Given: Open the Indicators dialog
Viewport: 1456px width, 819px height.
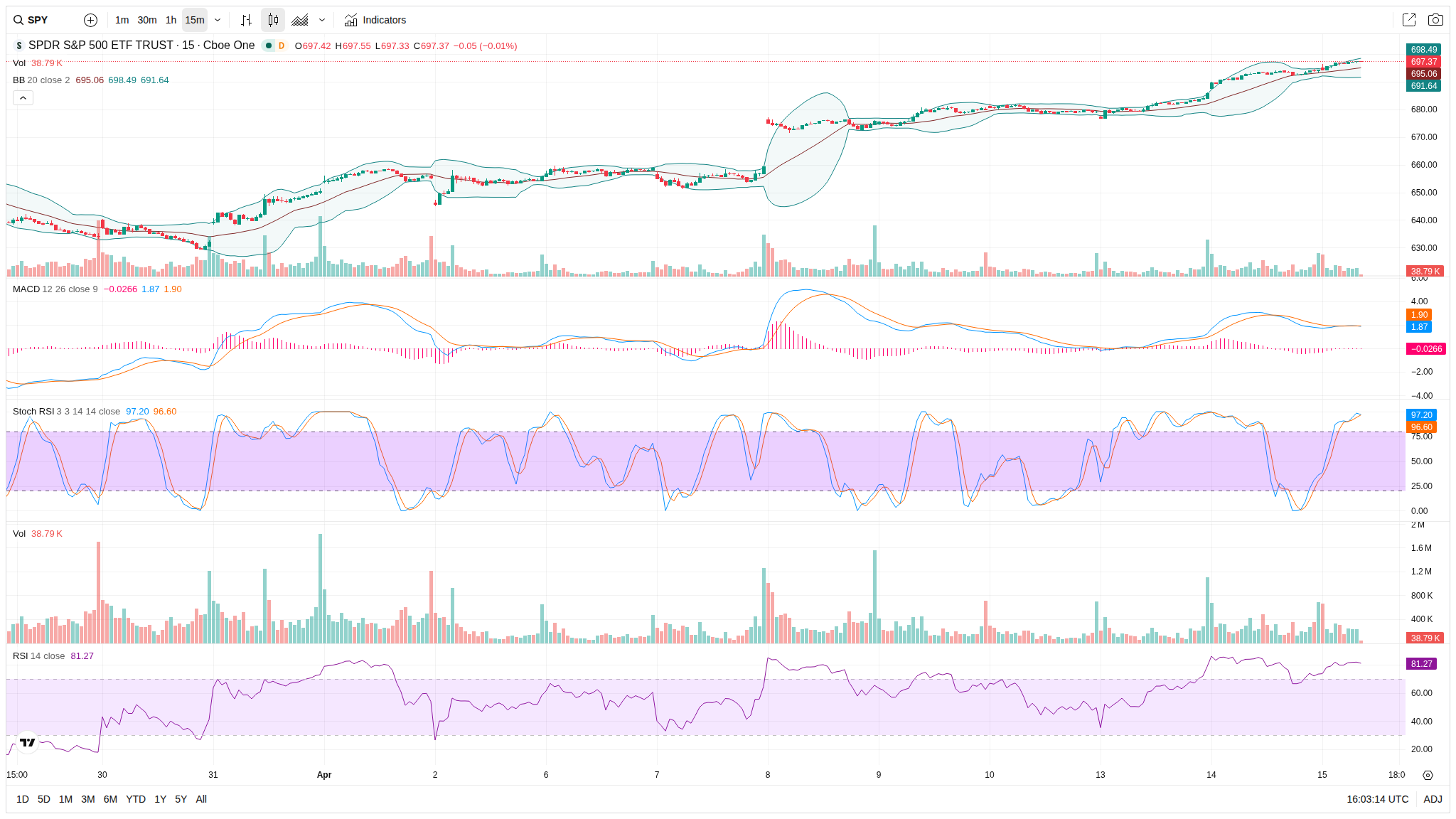Looking at the screenshot, I should [x=375, y=20].
